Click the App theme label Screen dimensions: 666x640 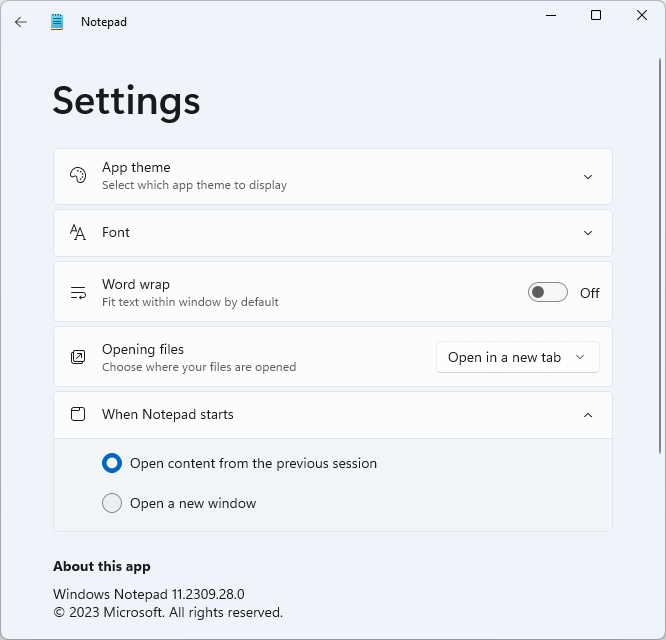click(x=136, y=167)
